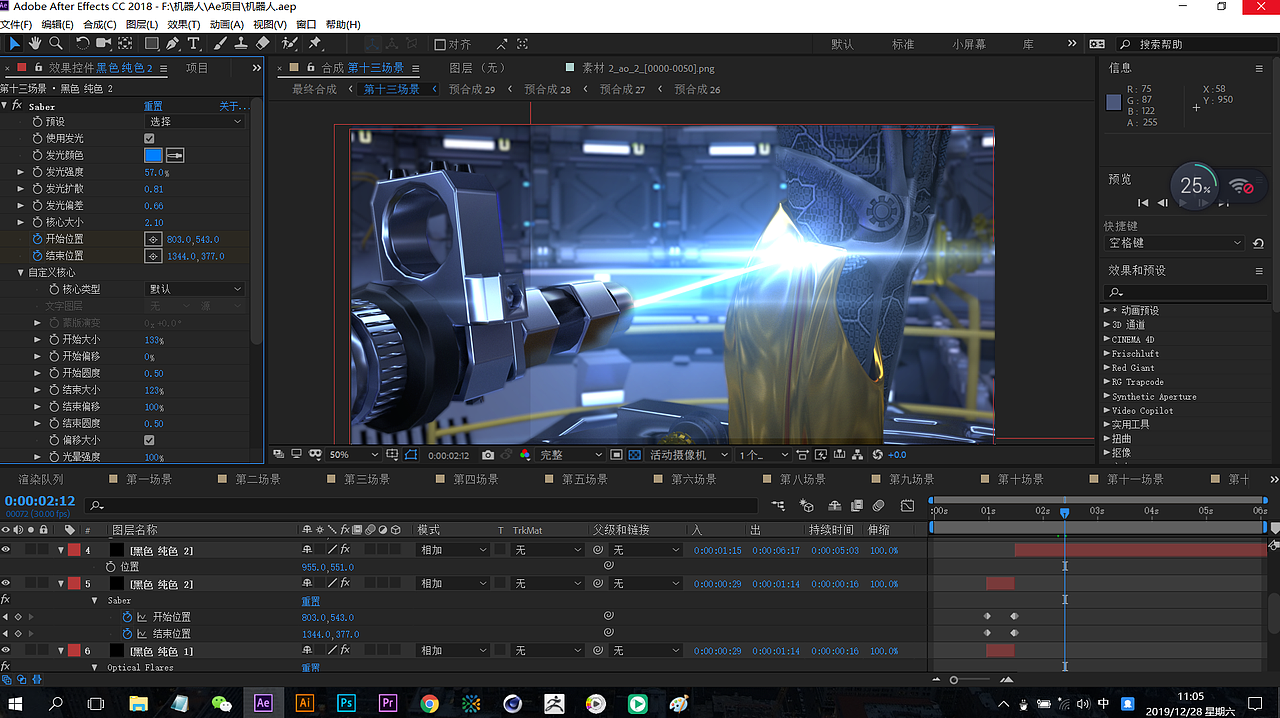This screenshot has height=718, width=1280.
Task: Open preview shortcut 空格键 dropdown
Action: point(1174,243)
